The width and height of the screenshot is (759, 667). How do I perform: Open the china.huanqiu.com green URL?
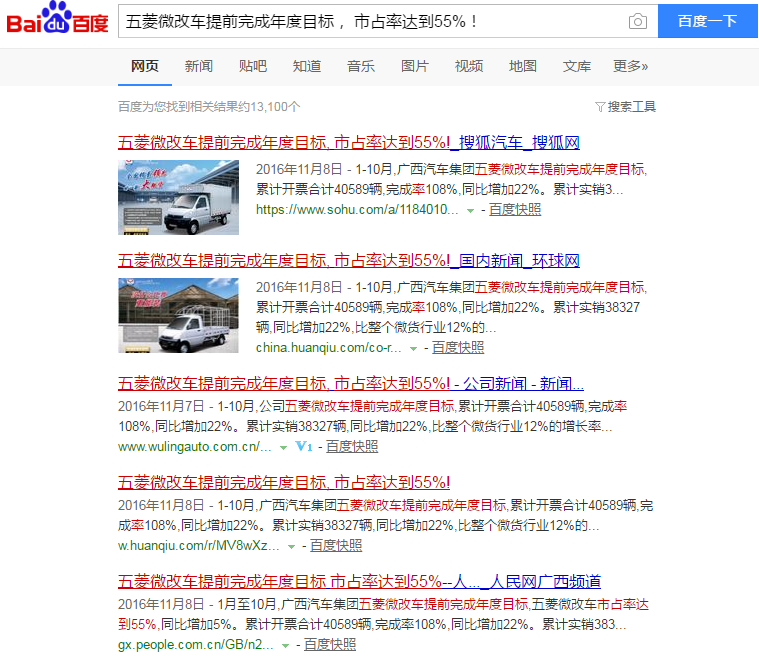point(328,348)
